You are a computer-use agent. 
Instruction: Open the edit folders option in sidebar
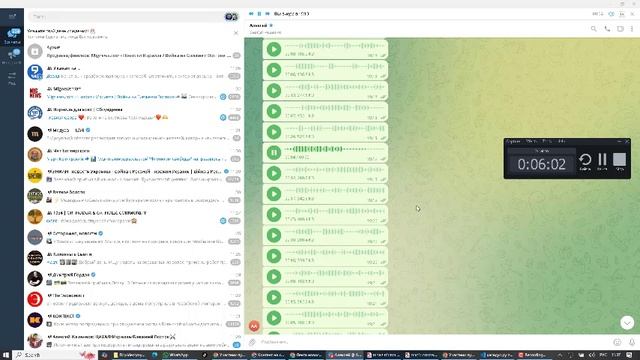(12, 78)
